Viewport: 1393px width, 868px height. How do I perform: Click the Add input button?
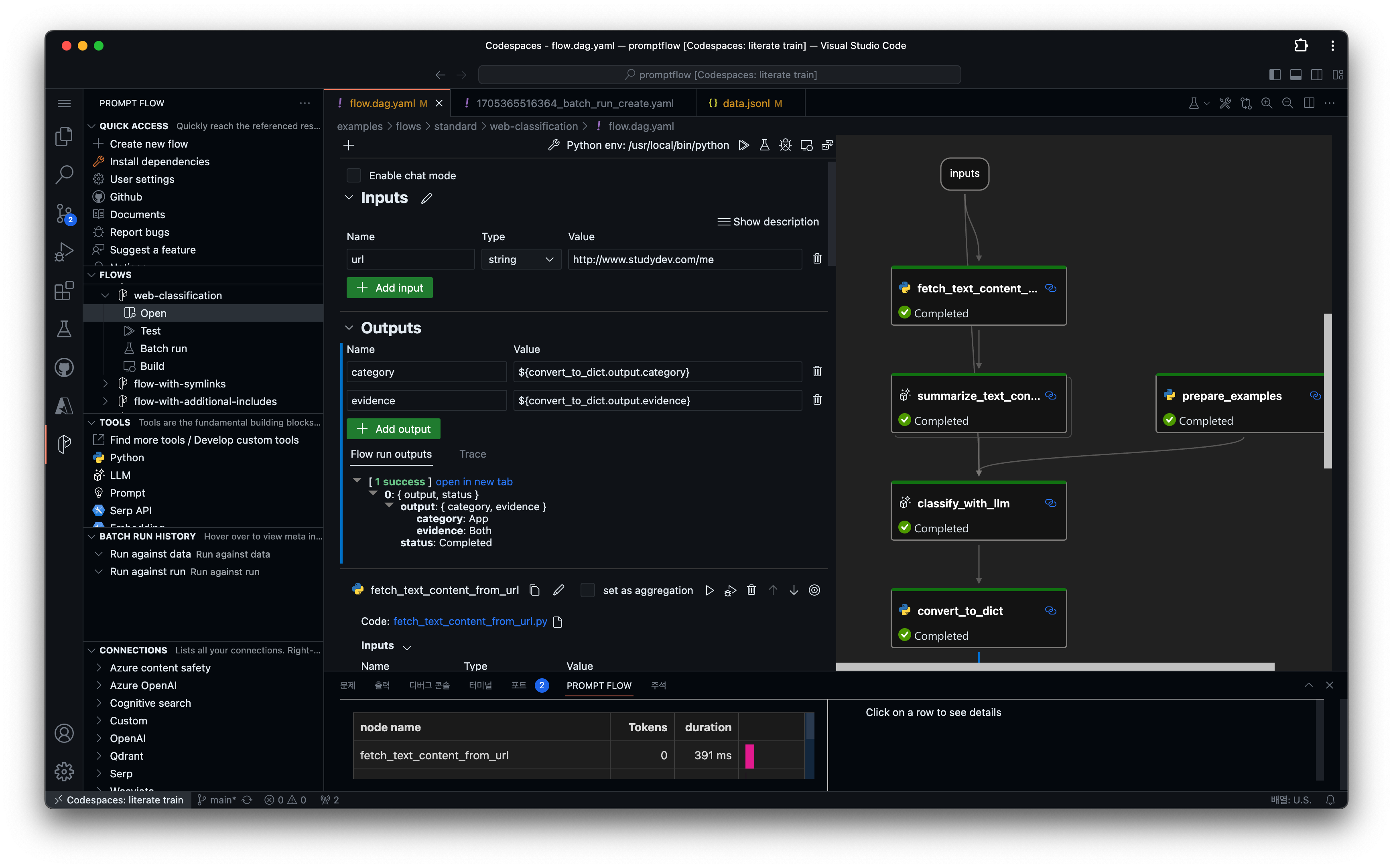(389, 288)
